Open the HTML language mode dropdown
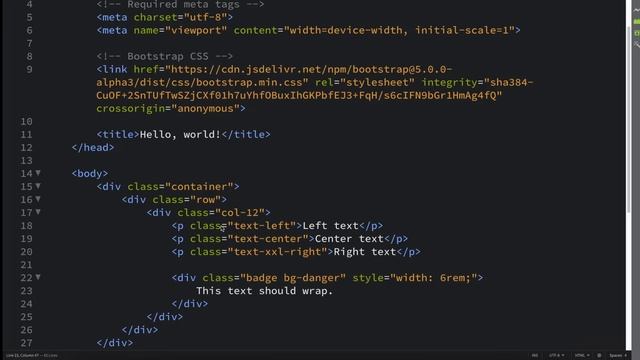This screenshot has height=360, width=640. pyautogui.click(x=582, y=356)
